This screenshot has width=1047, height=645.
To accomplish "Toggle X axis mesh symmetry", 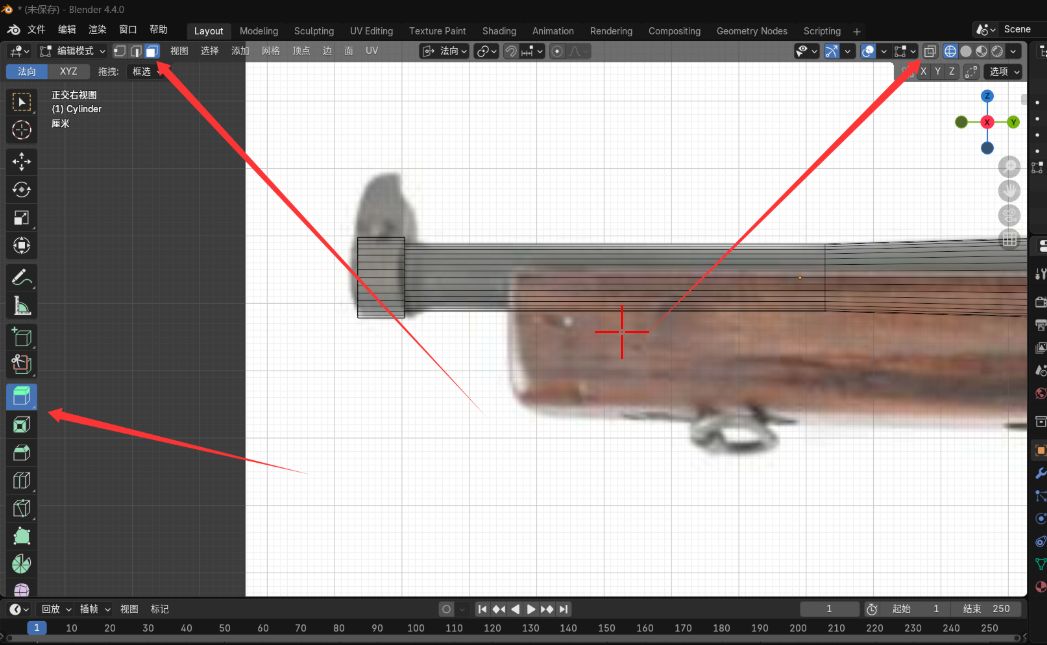I will point(923,71).
